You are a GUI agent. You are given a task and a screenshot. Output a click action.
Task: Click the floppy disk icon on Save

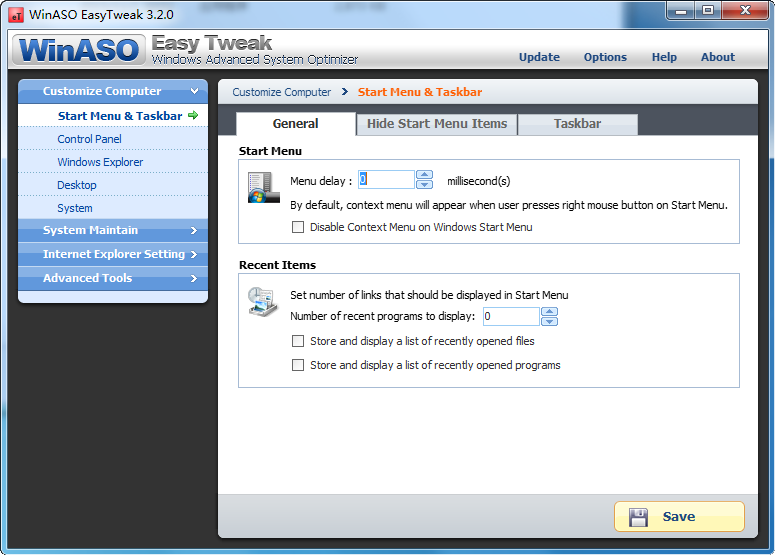(638, 517)
